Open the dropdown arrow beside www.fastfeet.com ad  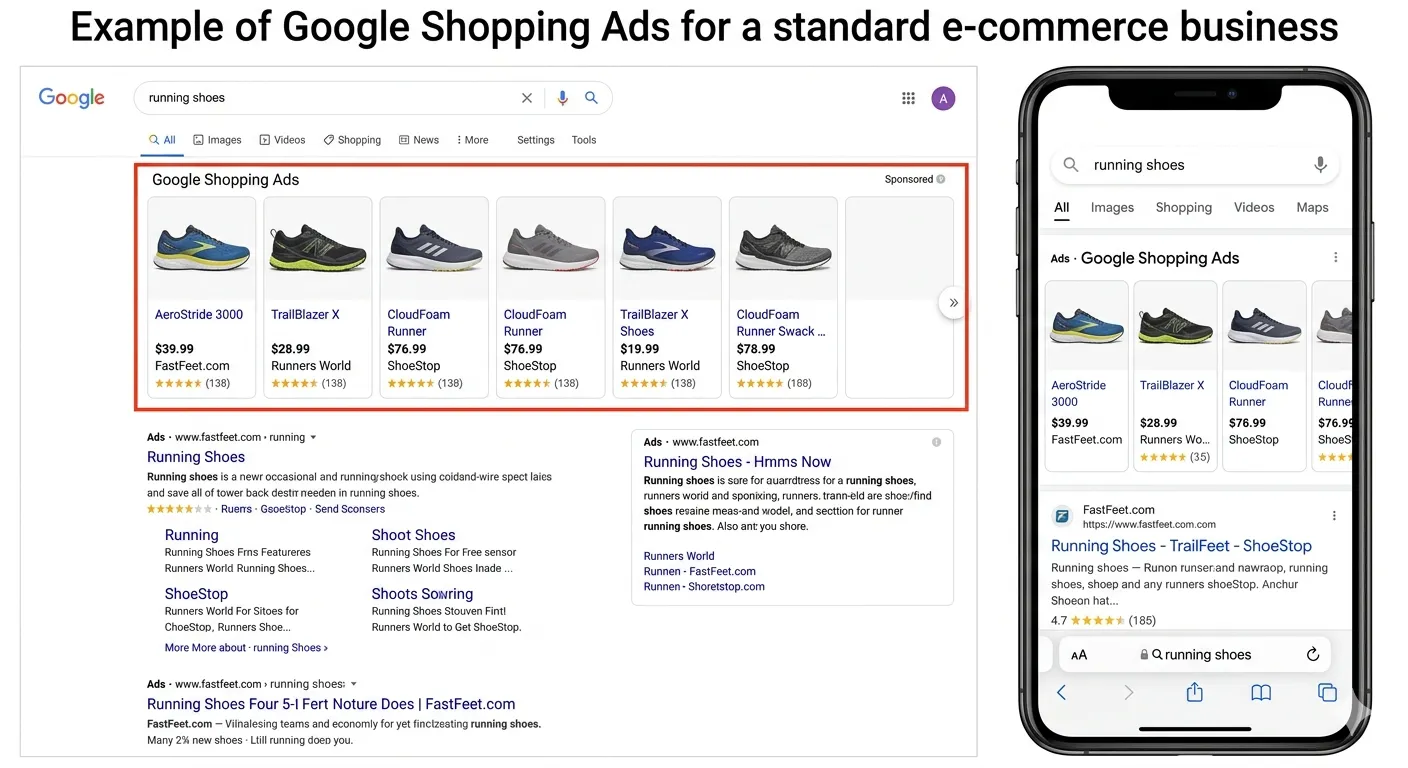coord(313,436)
